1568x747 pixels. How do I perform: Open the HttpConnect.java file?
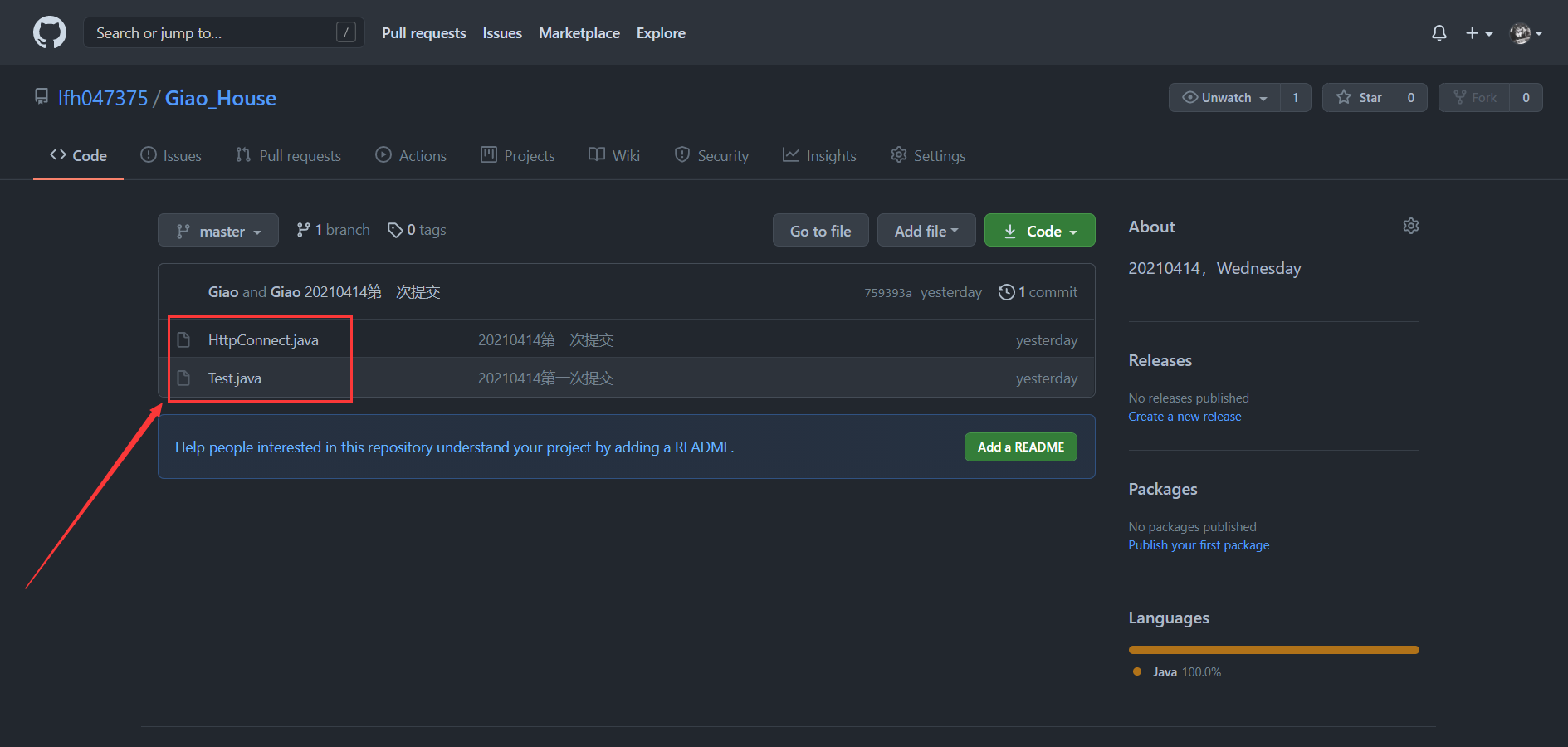coord(263,340)
